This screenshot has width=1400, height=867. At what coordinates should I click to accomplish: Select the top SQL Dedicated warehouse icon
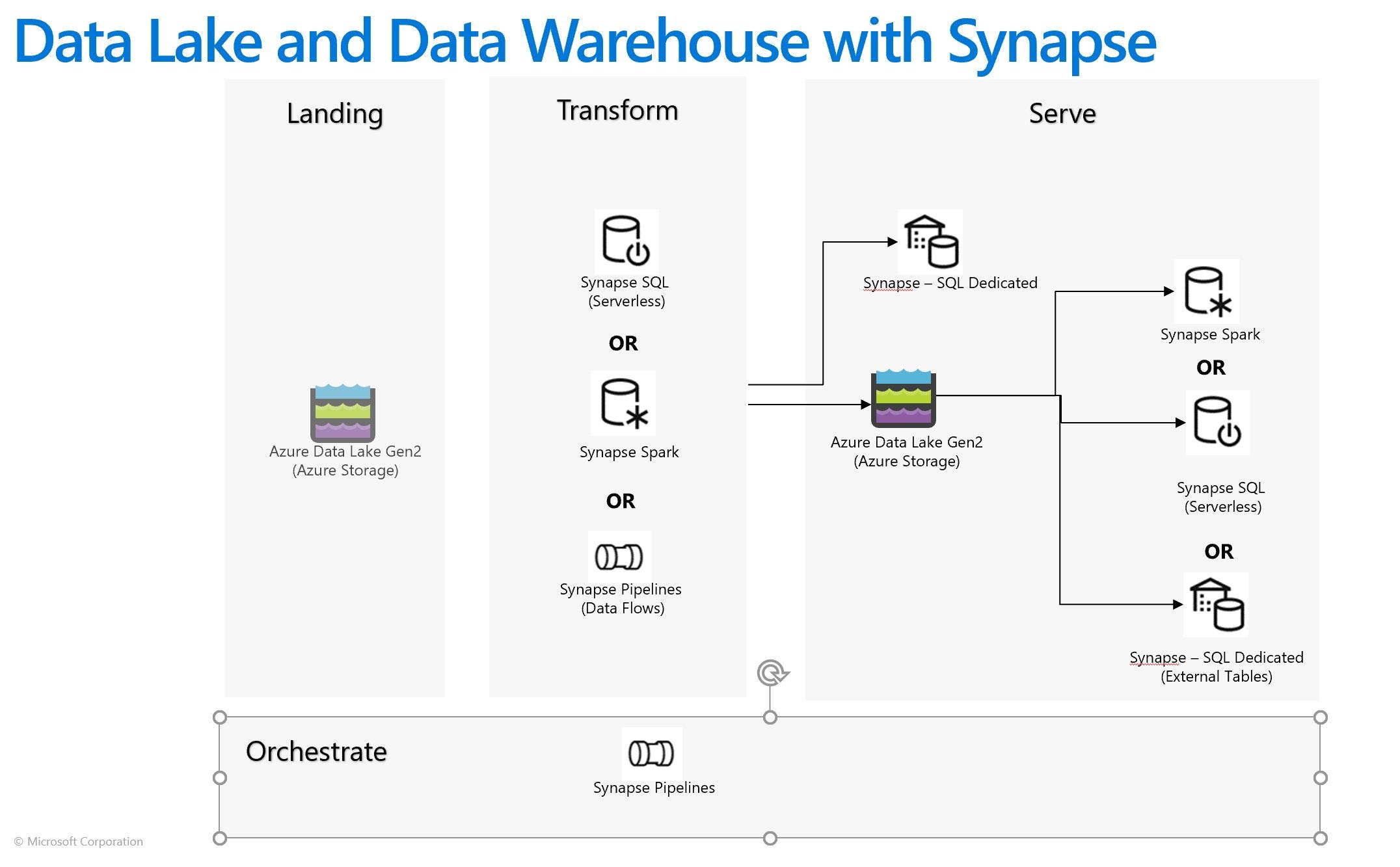pyautogui.click(x=930, y=242)
